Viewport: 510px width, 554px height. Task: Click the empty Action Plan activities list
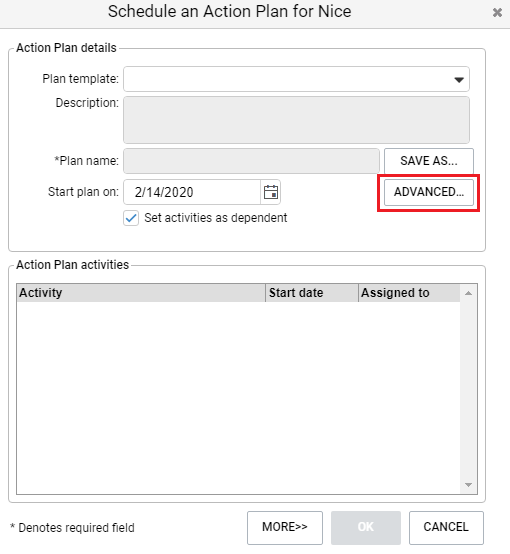pos(239,397)
